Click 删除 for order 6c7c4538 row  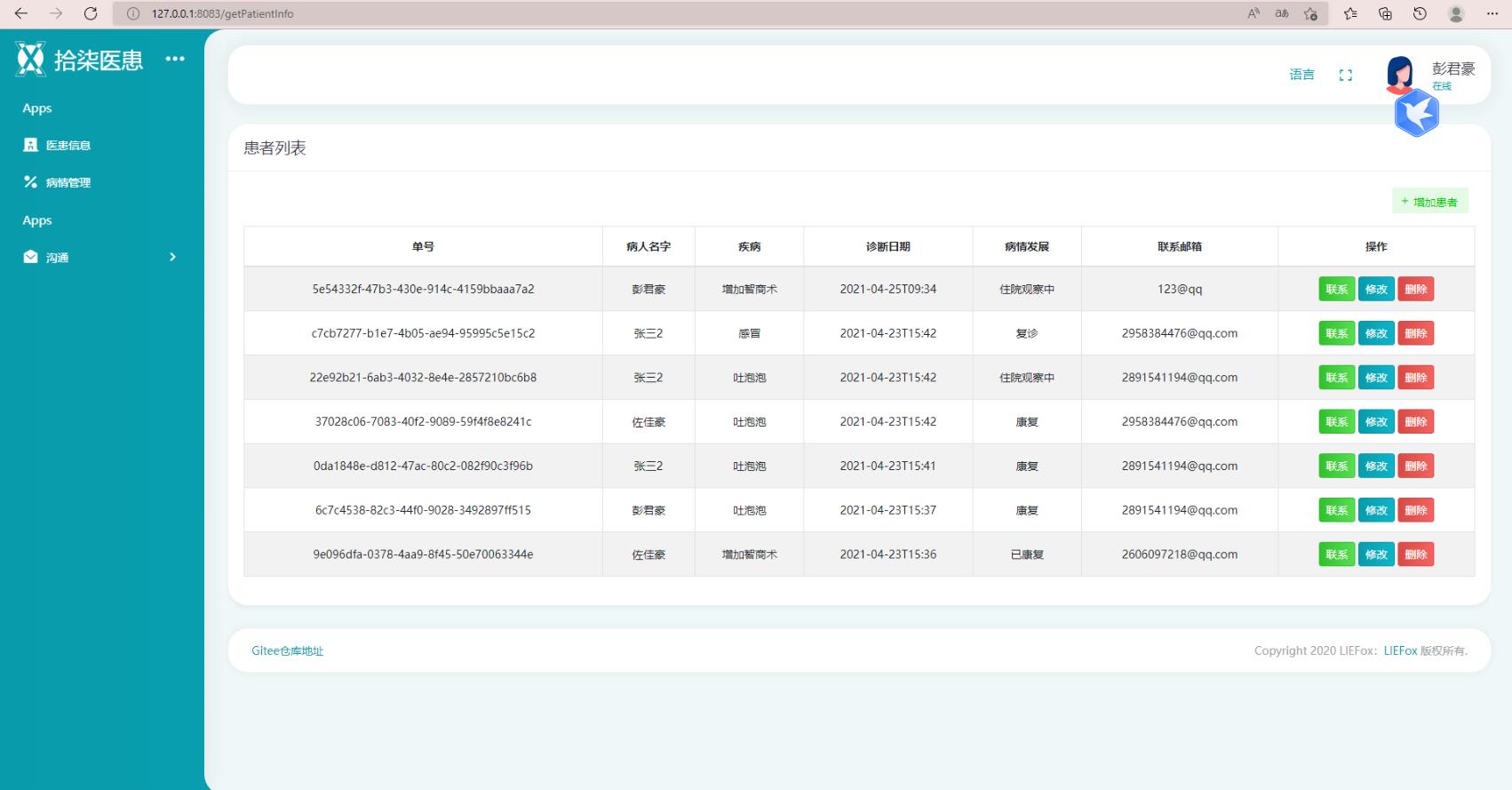coord(1415,510)
